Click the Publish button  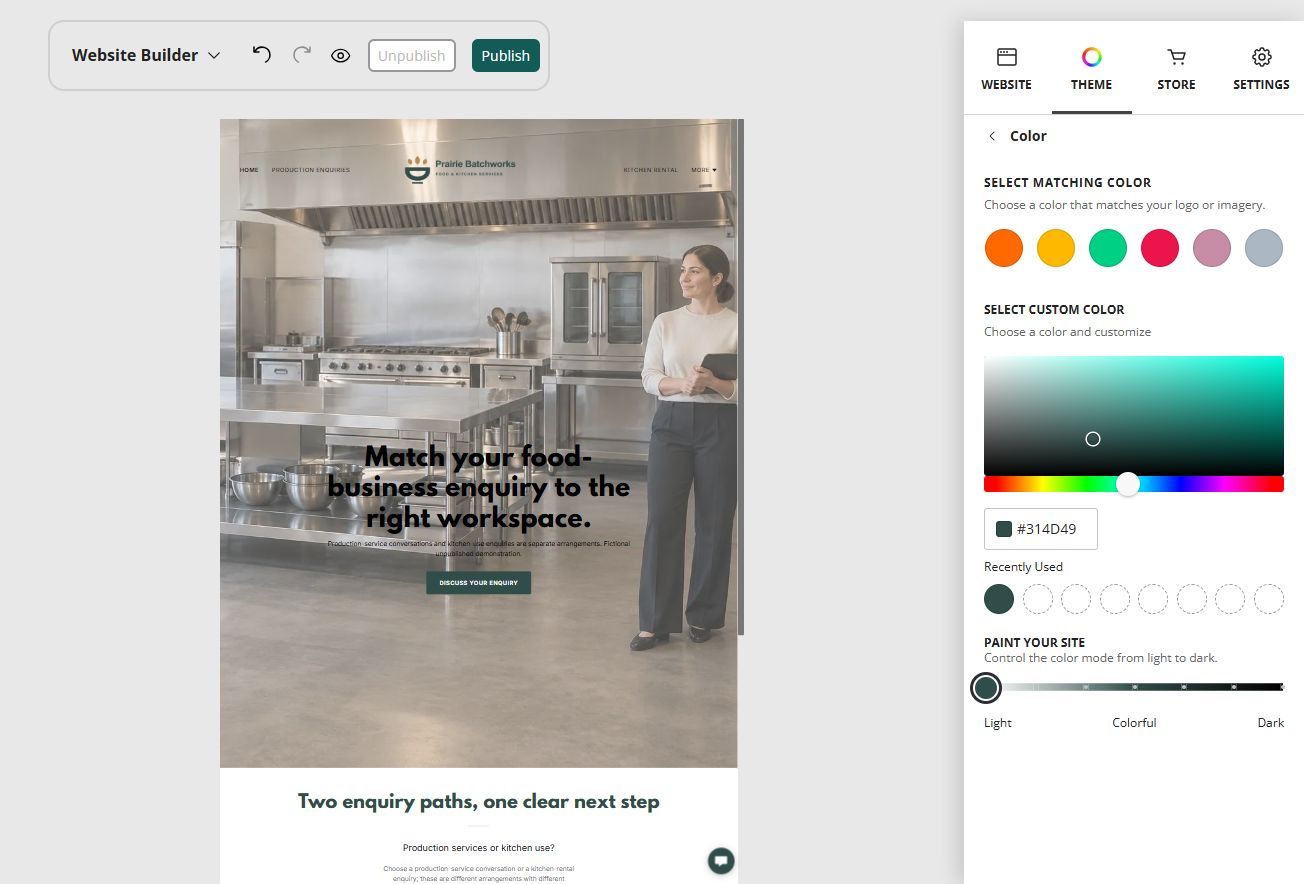[x=506, y=56]
